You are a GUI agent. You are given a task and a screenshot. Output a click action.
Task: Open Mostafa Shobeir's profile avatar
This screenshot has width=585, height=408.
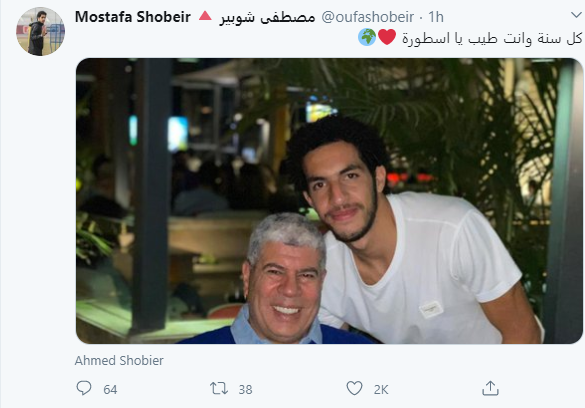[x=40, y=32]
